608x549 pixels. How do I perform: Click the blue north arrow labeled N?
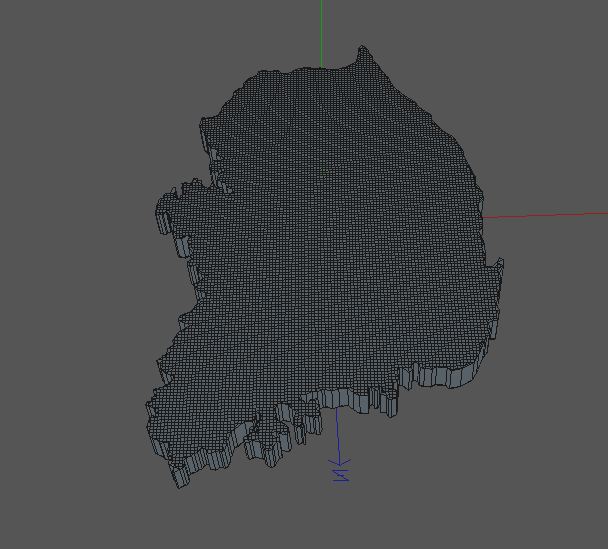pos(339,444)
